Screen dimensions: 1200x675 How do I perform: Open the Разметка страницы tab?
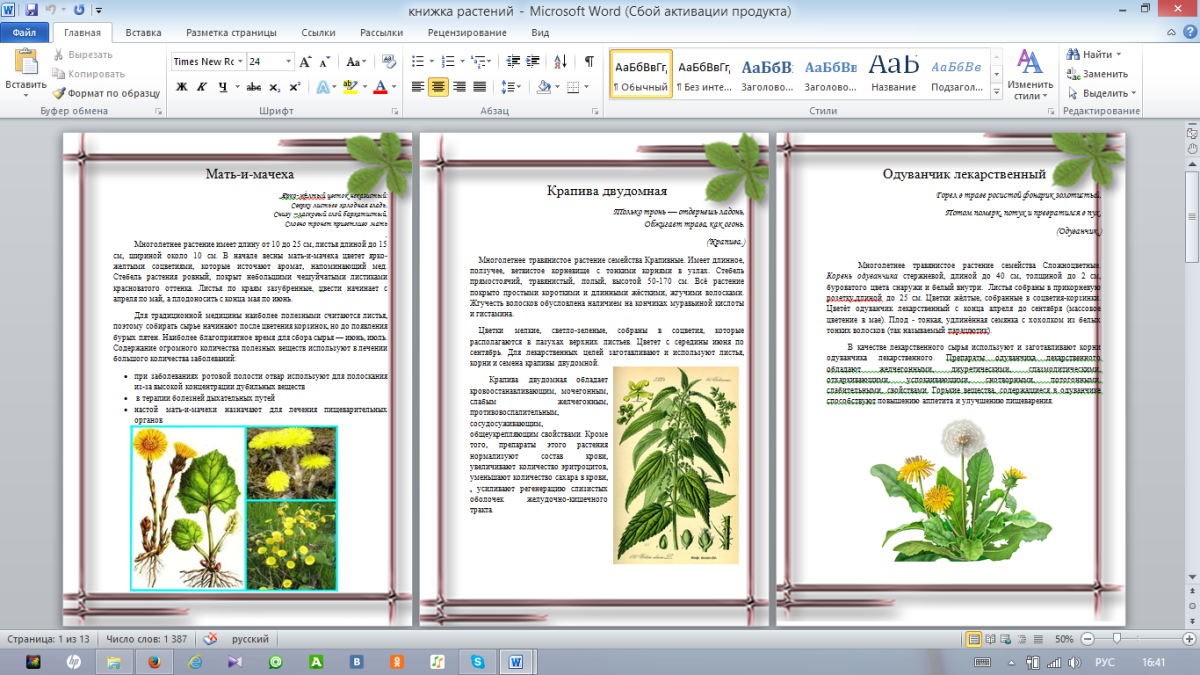[231, 33]
